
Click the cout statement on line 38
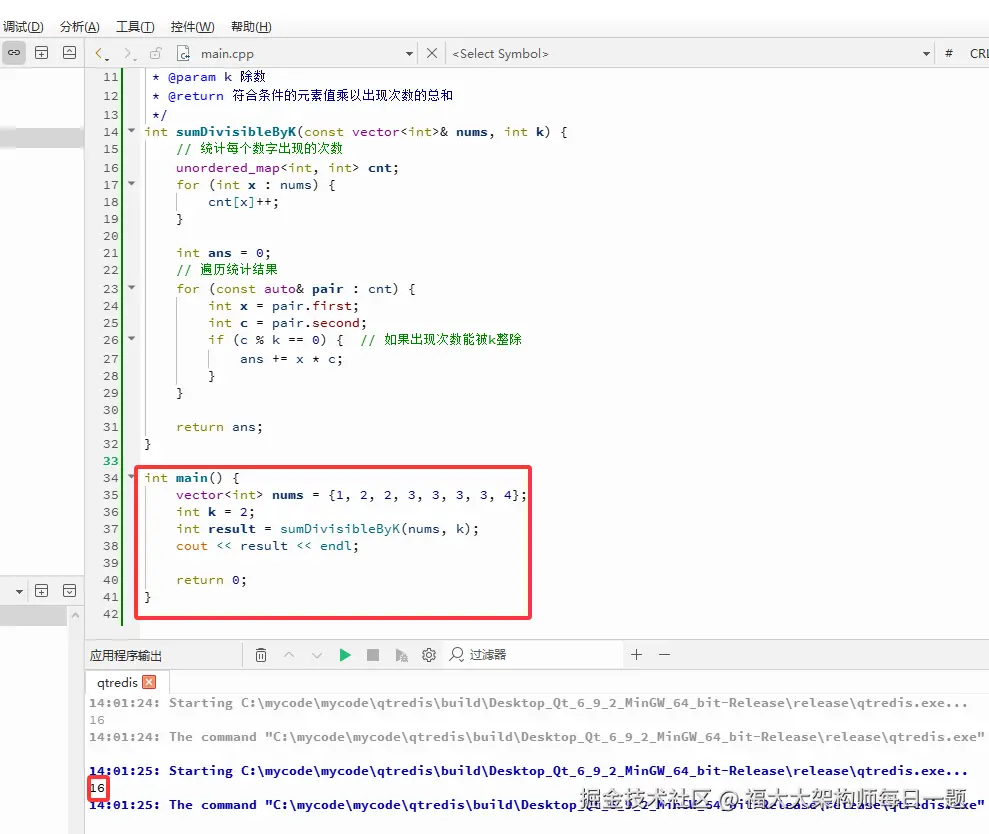[x=267, y=546]
